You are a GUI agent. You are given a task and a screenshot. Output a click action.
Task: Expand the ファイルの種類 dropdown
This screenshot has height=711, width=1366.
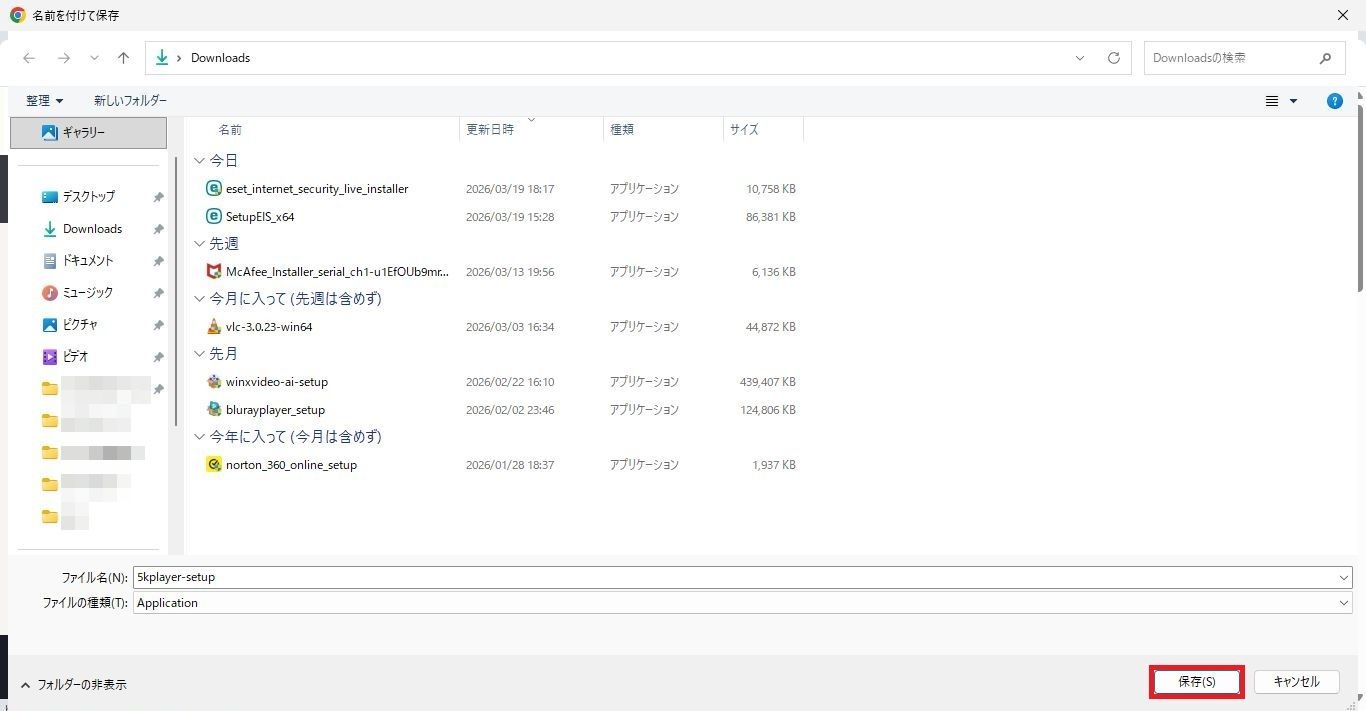[1343, 603]
